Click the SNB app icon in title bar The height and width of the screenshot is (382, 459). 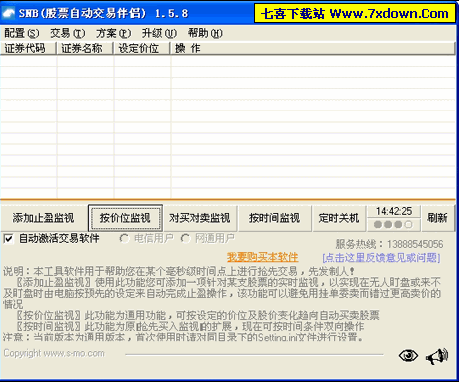coord(8,13)
